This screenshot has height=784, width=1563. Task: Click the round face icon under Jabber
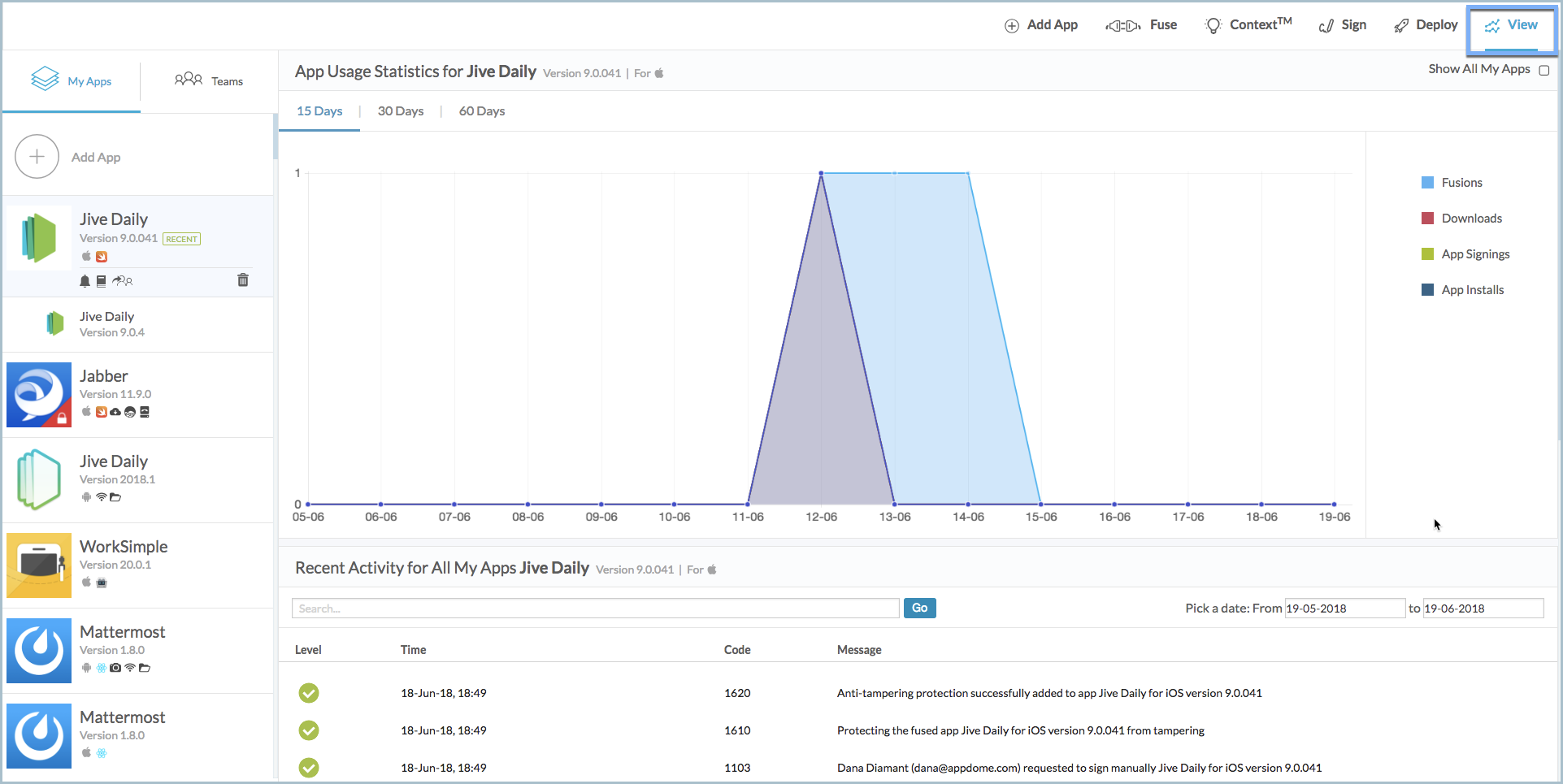(x=130, y=412)
